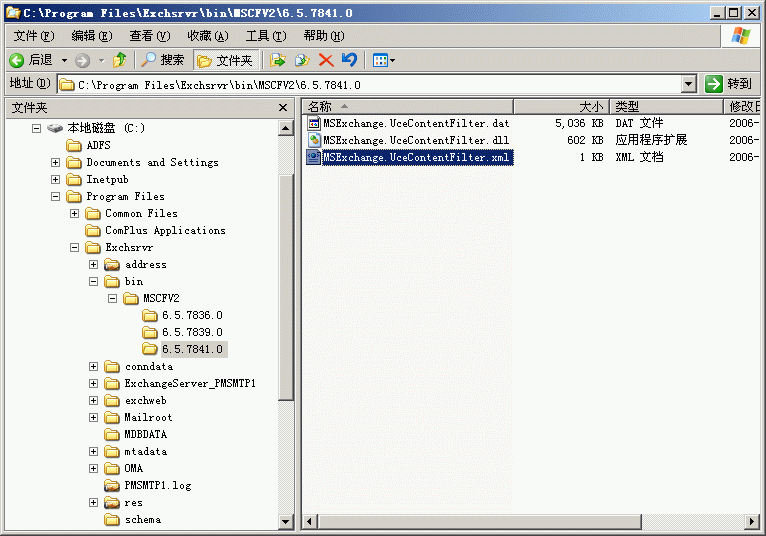The height and width of the screenshot is (536, 766).
Task: Click the Copy To toolbar icon
Action: [x=301, y=60]
